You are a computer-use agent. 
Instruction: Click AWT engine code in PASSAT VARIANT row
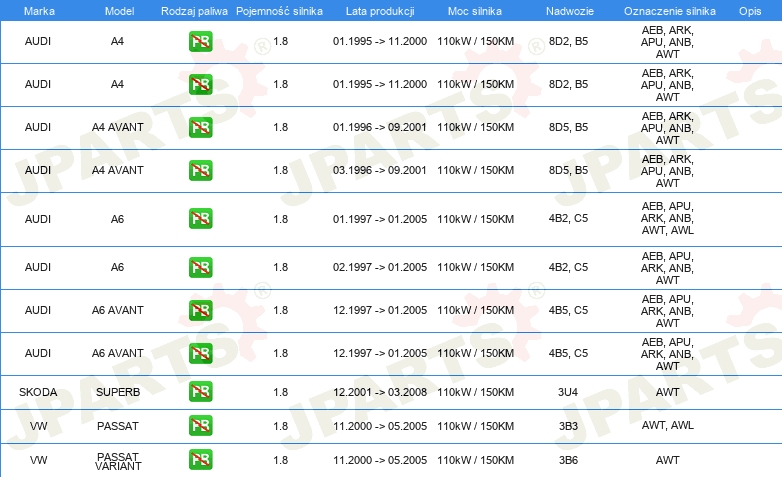(667, 460)
